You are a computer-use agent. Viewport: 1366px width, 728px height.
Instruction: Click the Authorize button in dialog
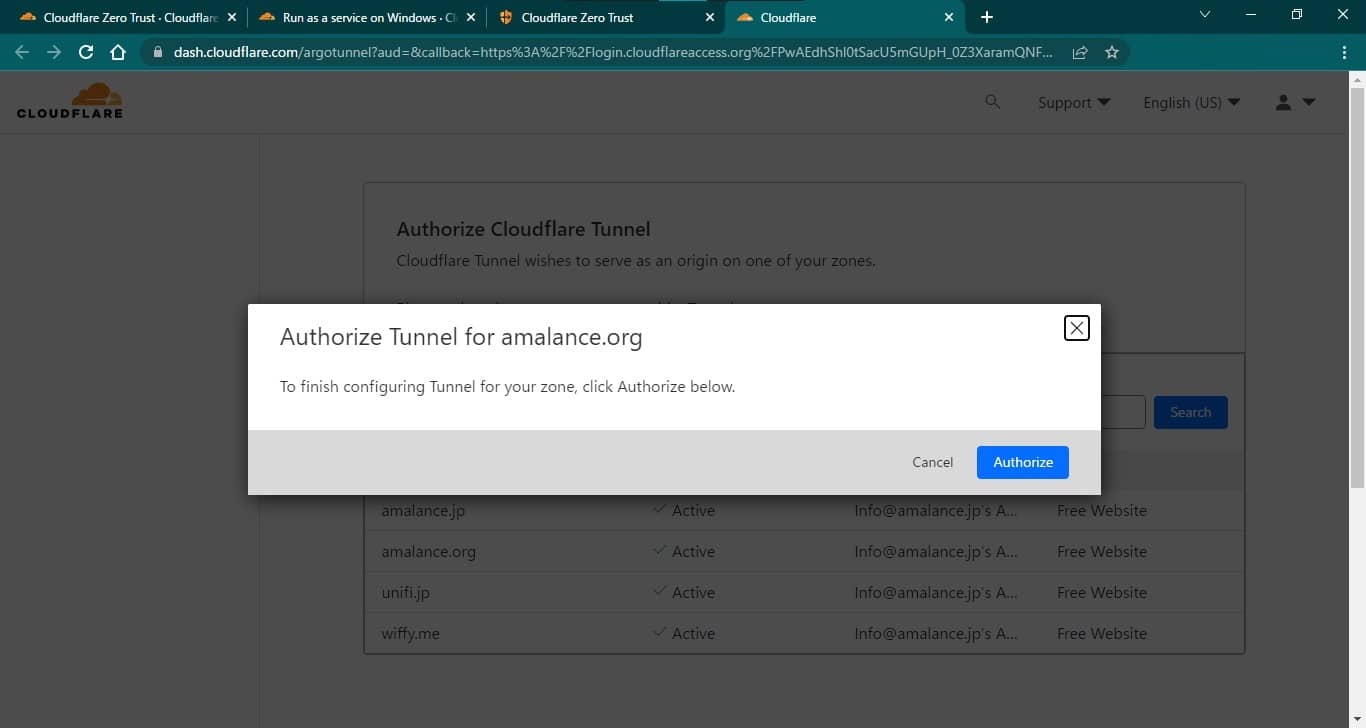[x=1022, y=462]
